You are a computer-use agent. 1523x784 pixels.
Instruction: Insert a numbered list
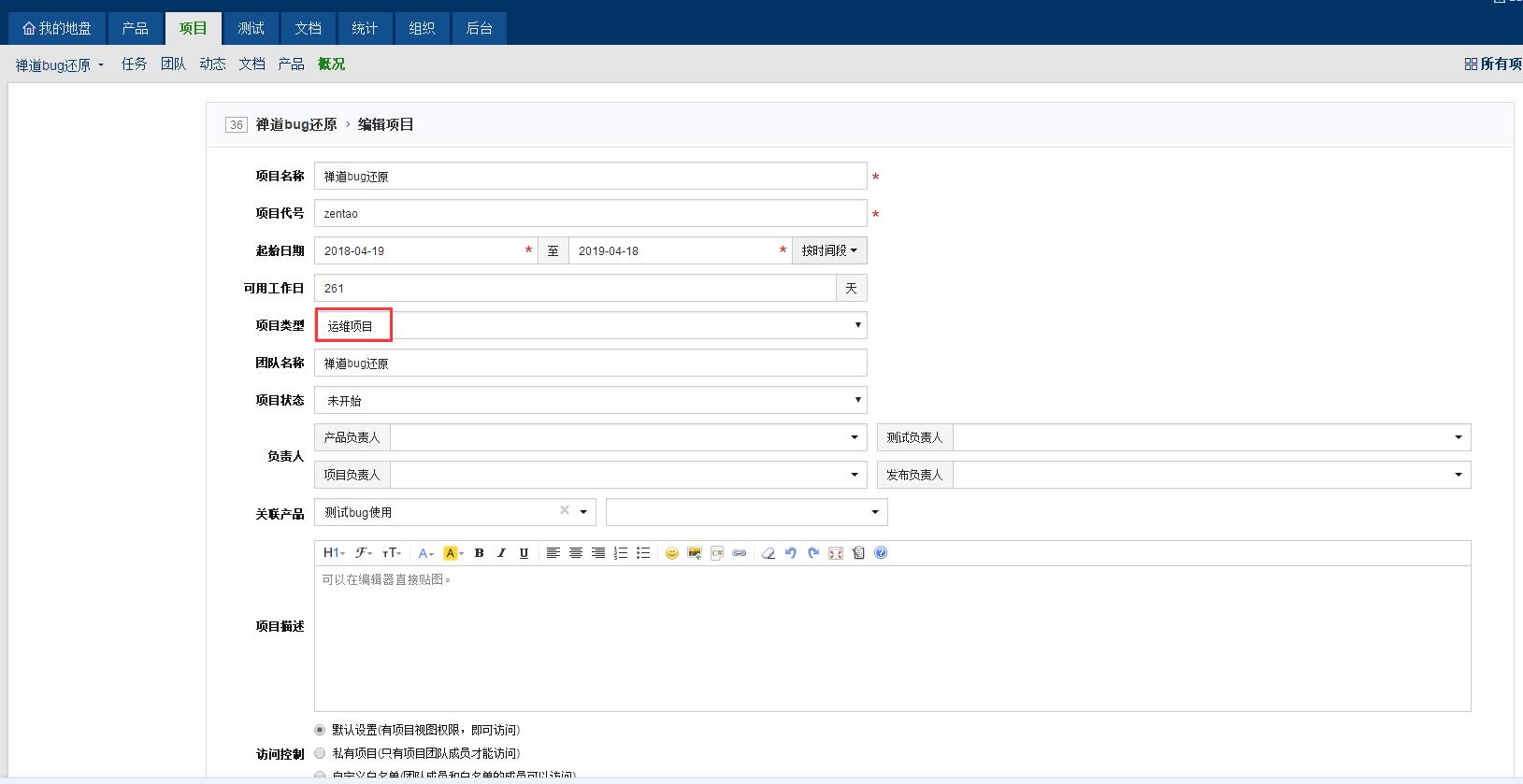[x=621, y=553]
